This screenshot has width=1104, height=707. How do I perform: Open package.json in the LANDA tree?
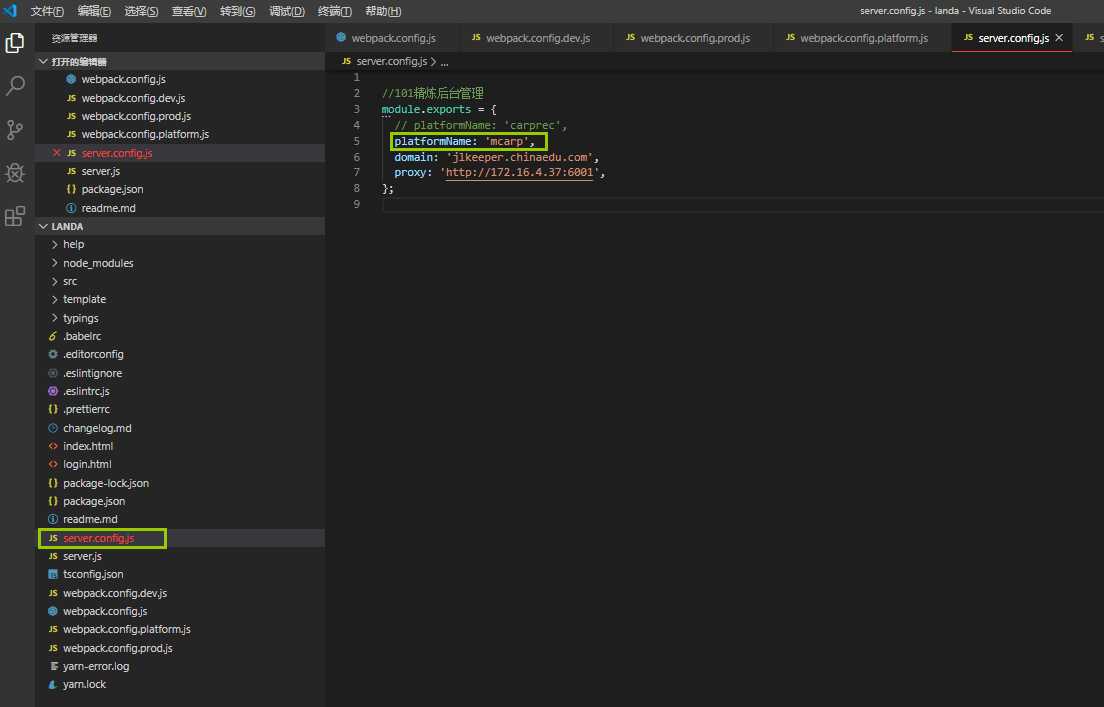pos(94,501)
